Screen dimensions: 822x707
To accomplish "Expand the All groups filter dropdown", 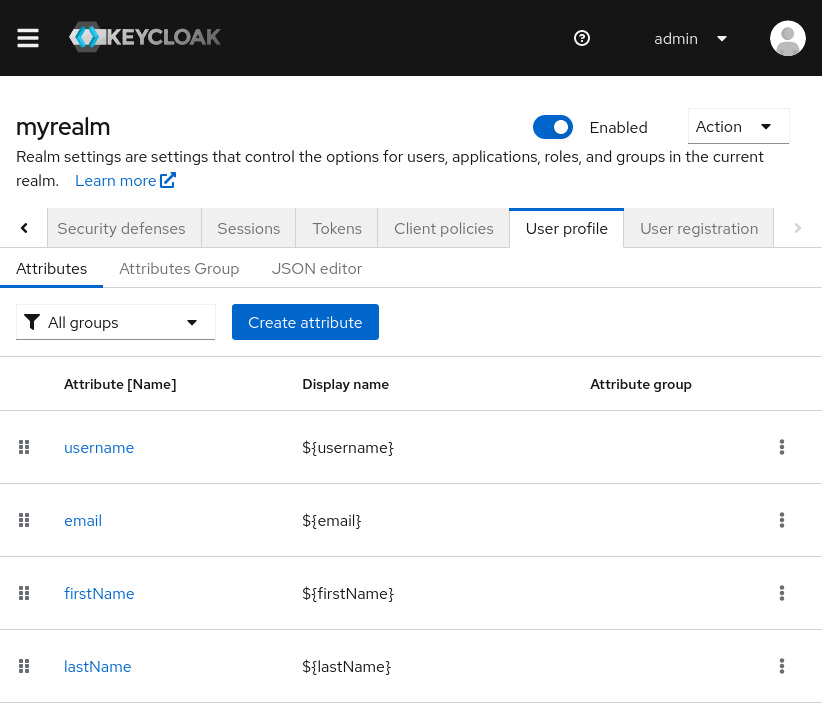I will (191, 321).
